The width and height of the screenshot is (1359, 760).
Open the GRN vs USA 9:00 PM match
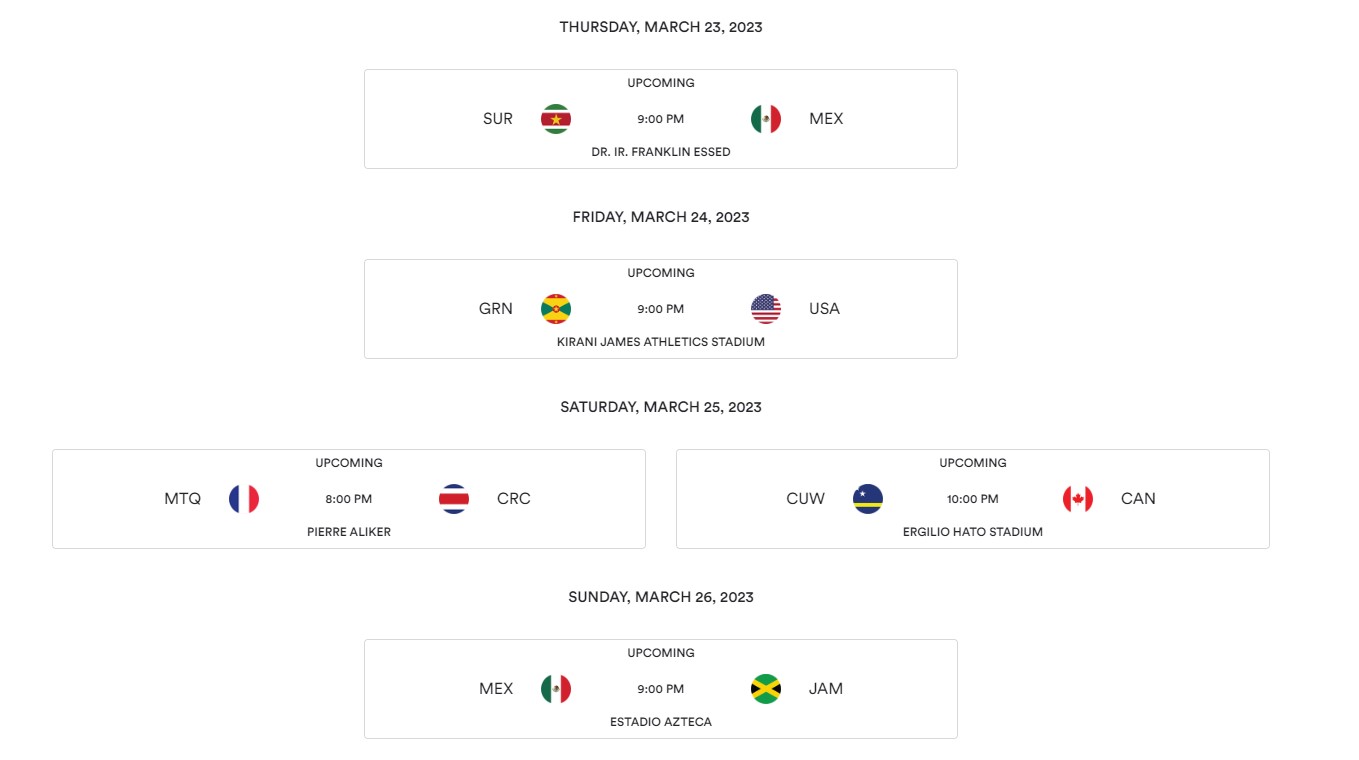pos(661,309)
